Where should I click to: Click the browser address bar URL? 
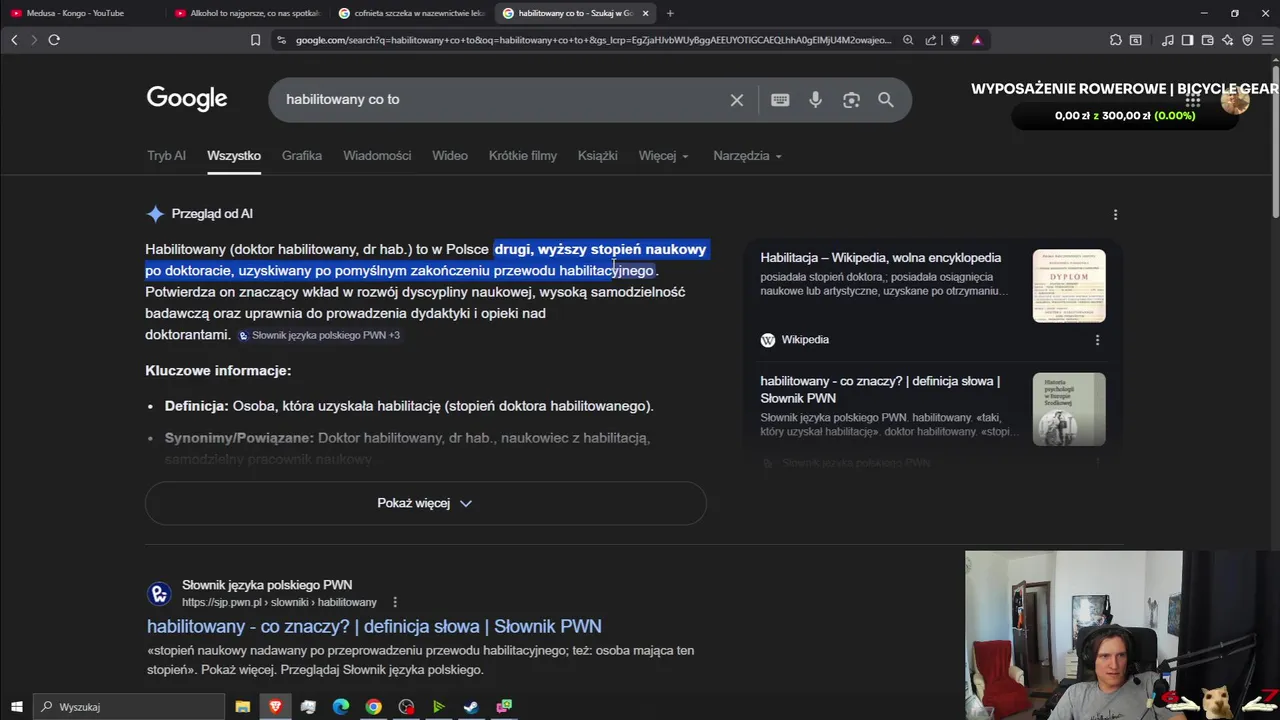(592, 40)
